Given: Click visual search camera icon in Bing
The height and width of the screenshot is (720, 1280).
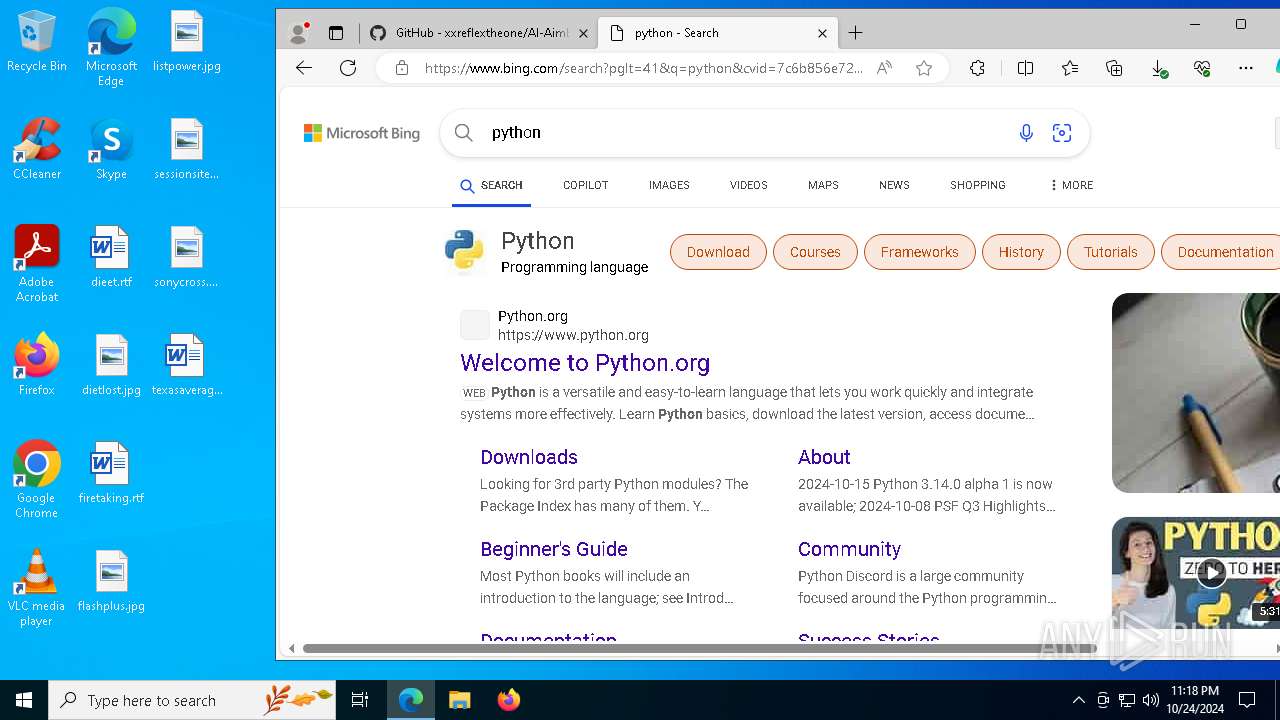Looking at the screenshot, I should [x=1062, y=133].
